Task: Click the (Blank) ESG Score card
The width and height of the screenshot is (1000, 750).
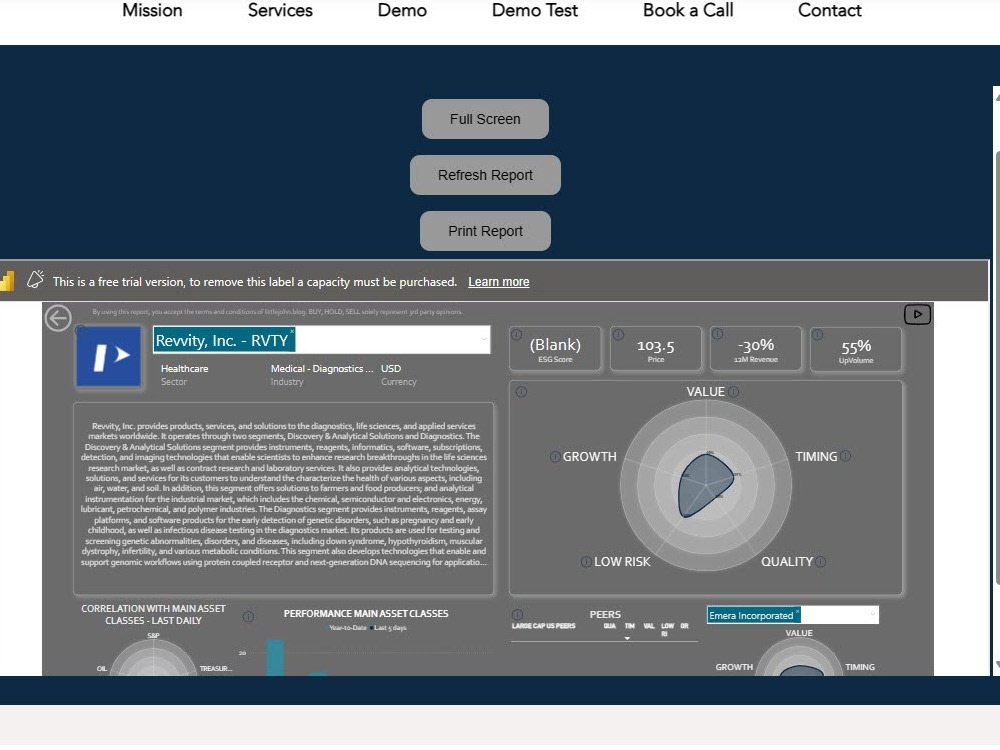Action: (555, 349)
